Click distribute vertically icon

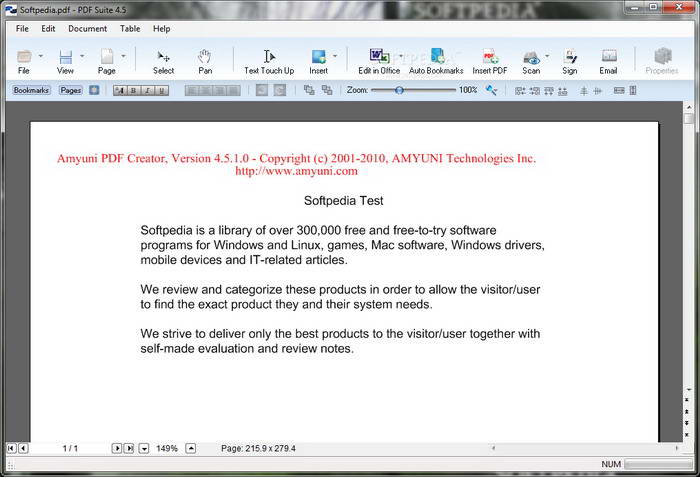pyautogui.click(x=583, y=91)
